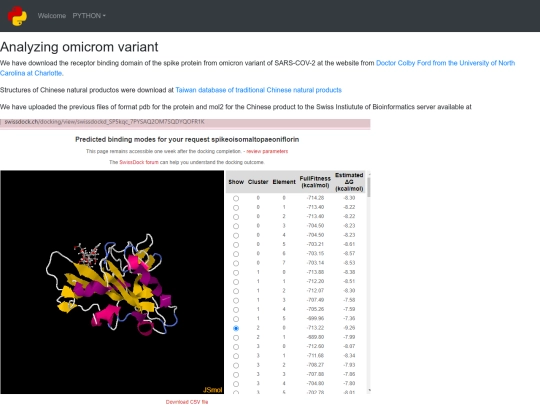Select radio for FullFitness -707.49 row
540x405 pixels.
236,301
